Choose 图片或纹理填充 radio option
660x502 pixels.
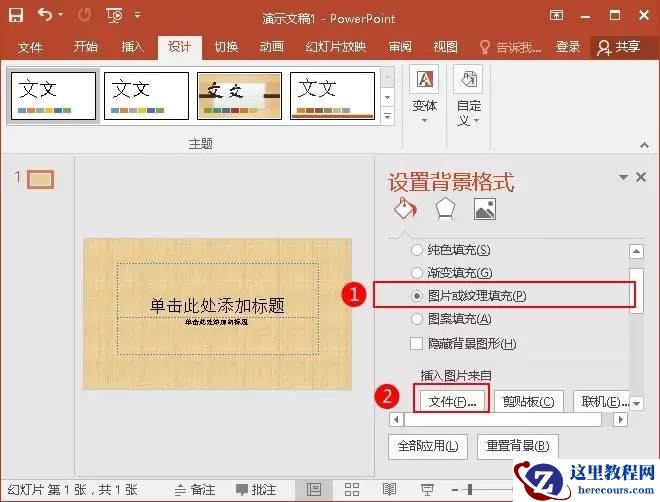tap(468, 296)
